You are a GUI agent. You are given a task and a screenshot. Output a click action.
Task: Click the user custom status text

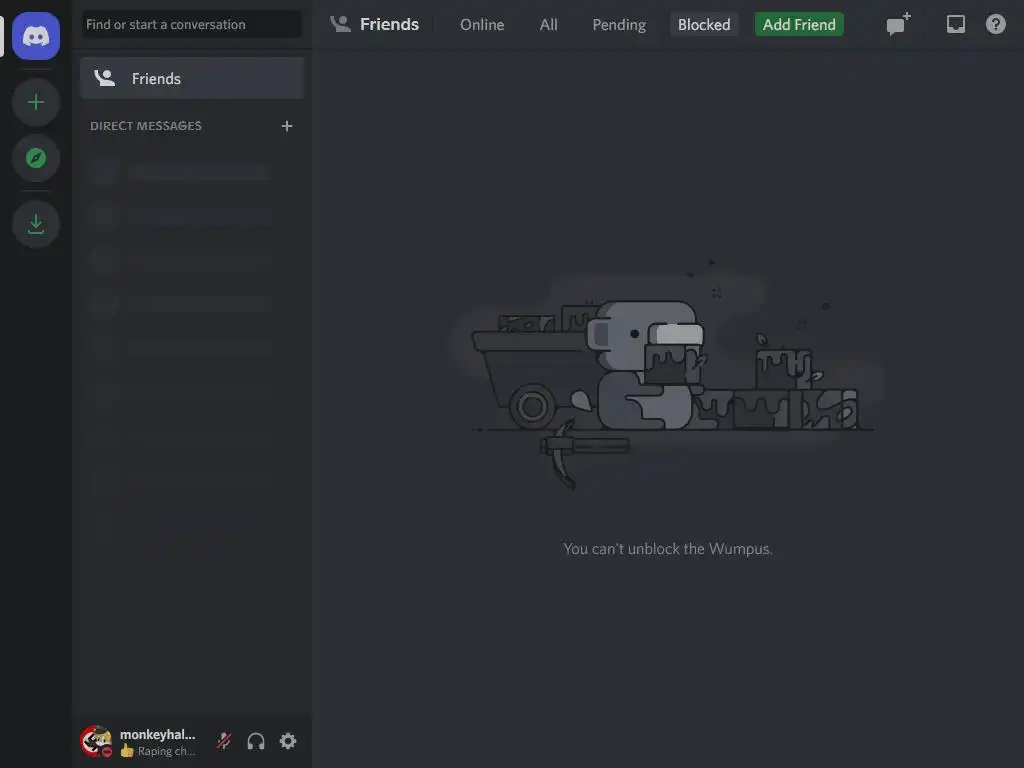pos(166,751)
